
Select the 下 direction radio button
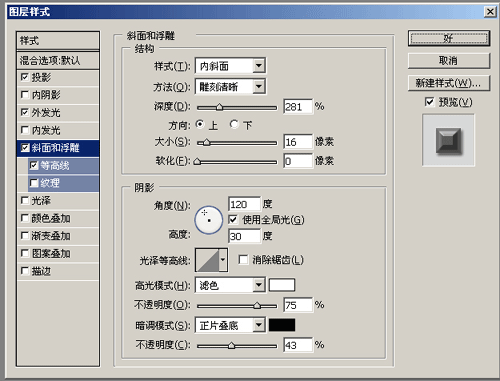tap(234, 125)
